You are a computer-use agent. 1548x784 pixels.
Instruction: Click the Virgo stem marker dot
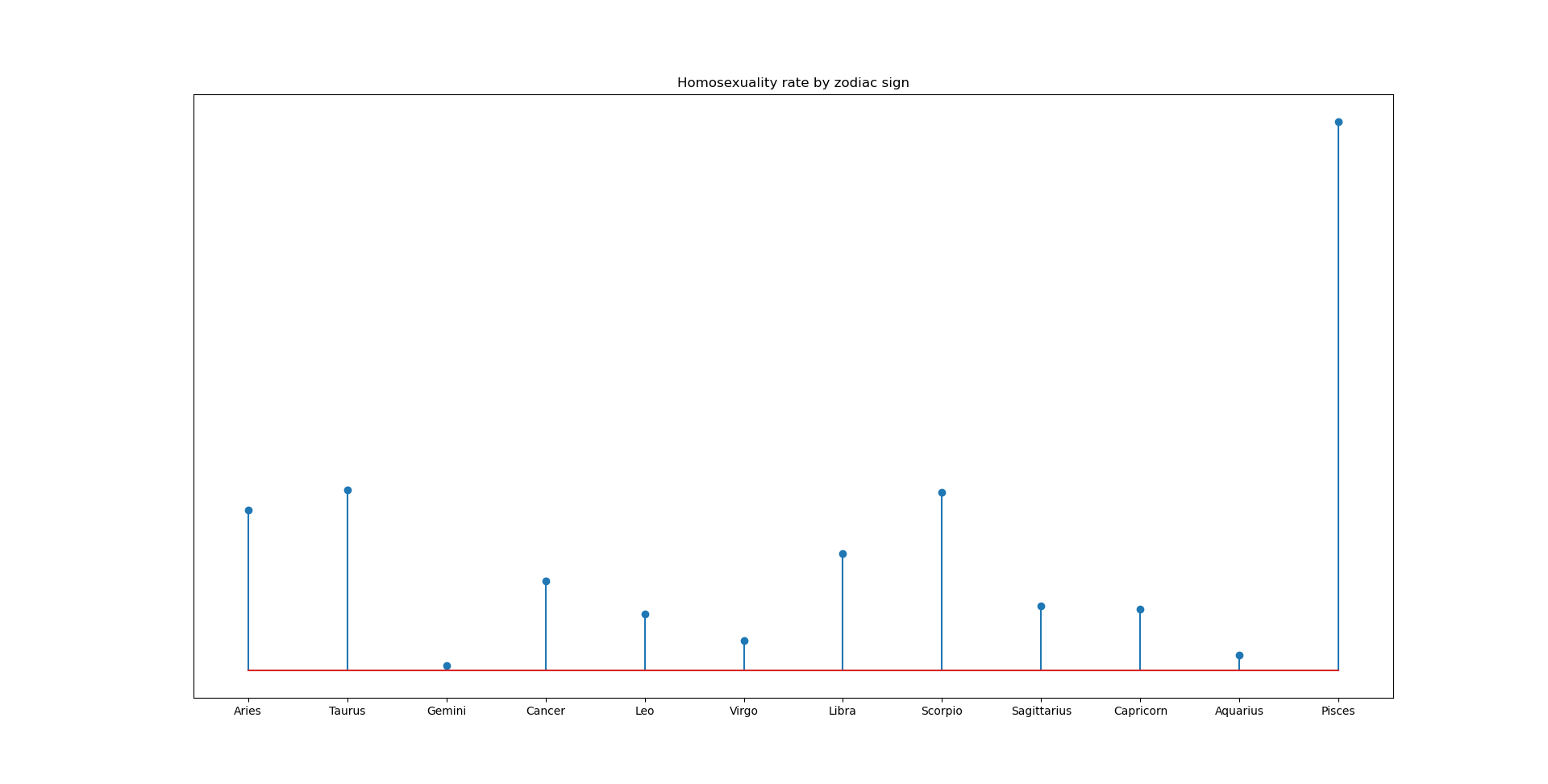(744, 641)
